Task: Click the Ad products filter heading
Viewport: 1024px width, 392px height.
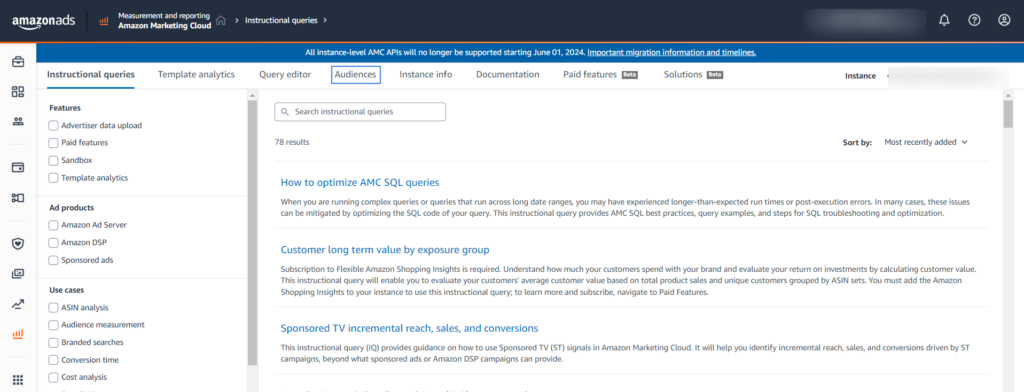Action: click(x=72, y=208)
